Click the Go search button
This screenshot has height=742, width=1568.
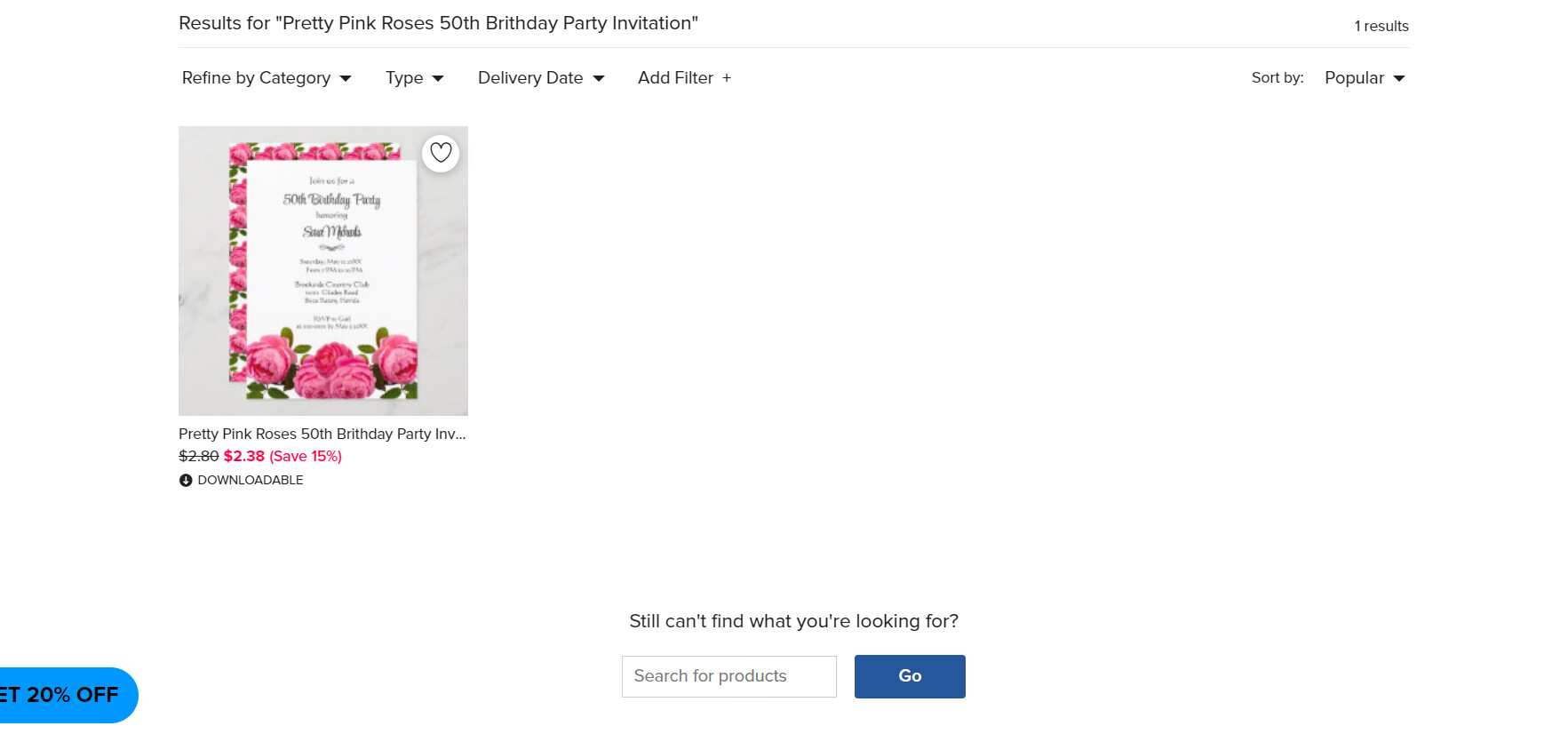coord(910,676)
